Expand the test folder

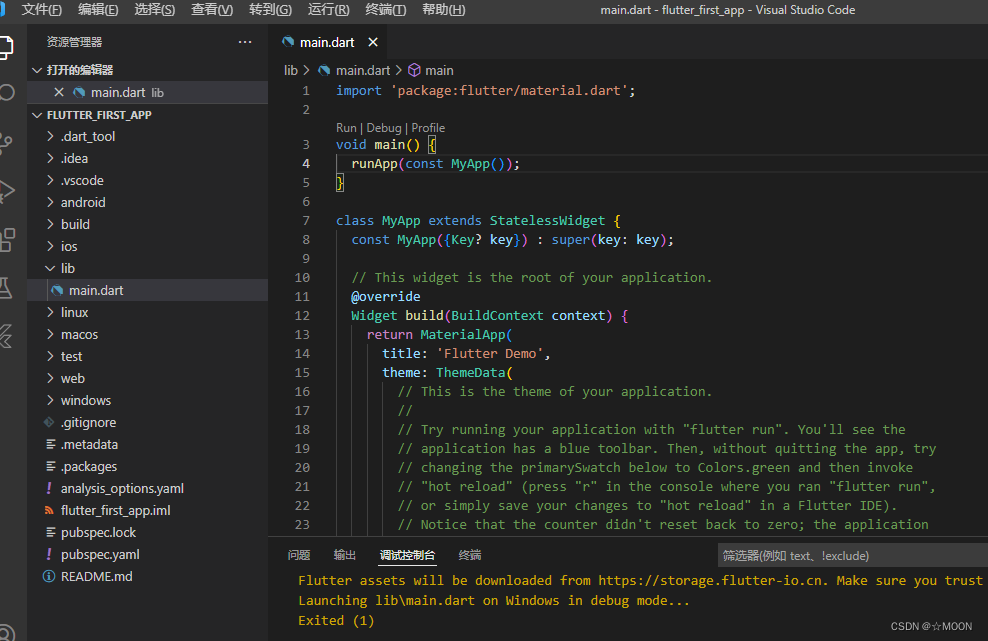tap(50, 356)
